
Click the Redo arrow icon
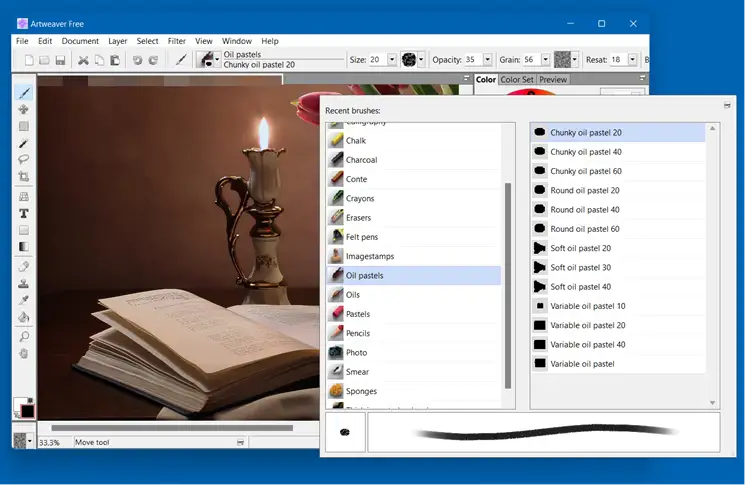153,60
